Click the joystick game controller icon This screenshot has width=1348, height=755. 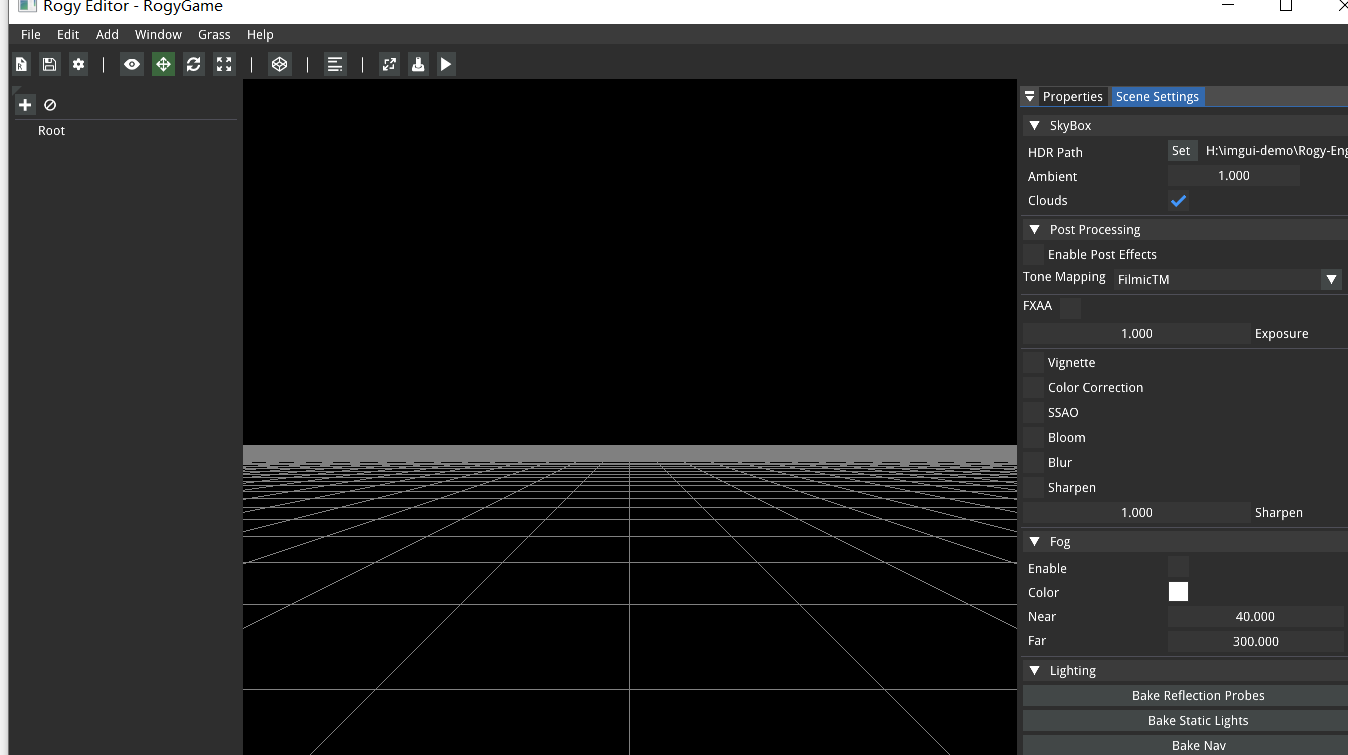pyautogui.click(x=418, y=64)
